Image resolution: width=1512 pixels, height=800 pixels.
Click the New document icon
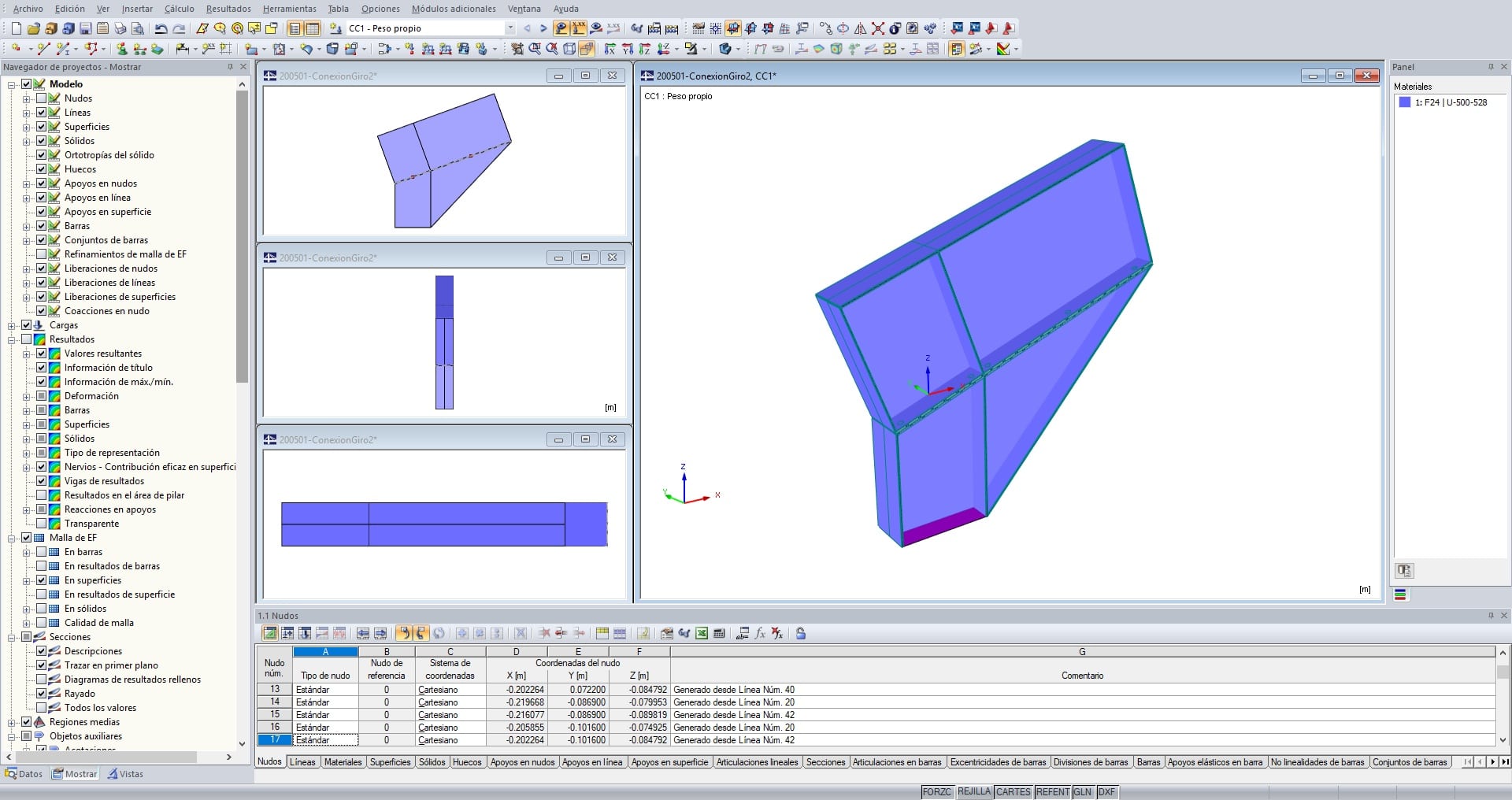point(16,28)
